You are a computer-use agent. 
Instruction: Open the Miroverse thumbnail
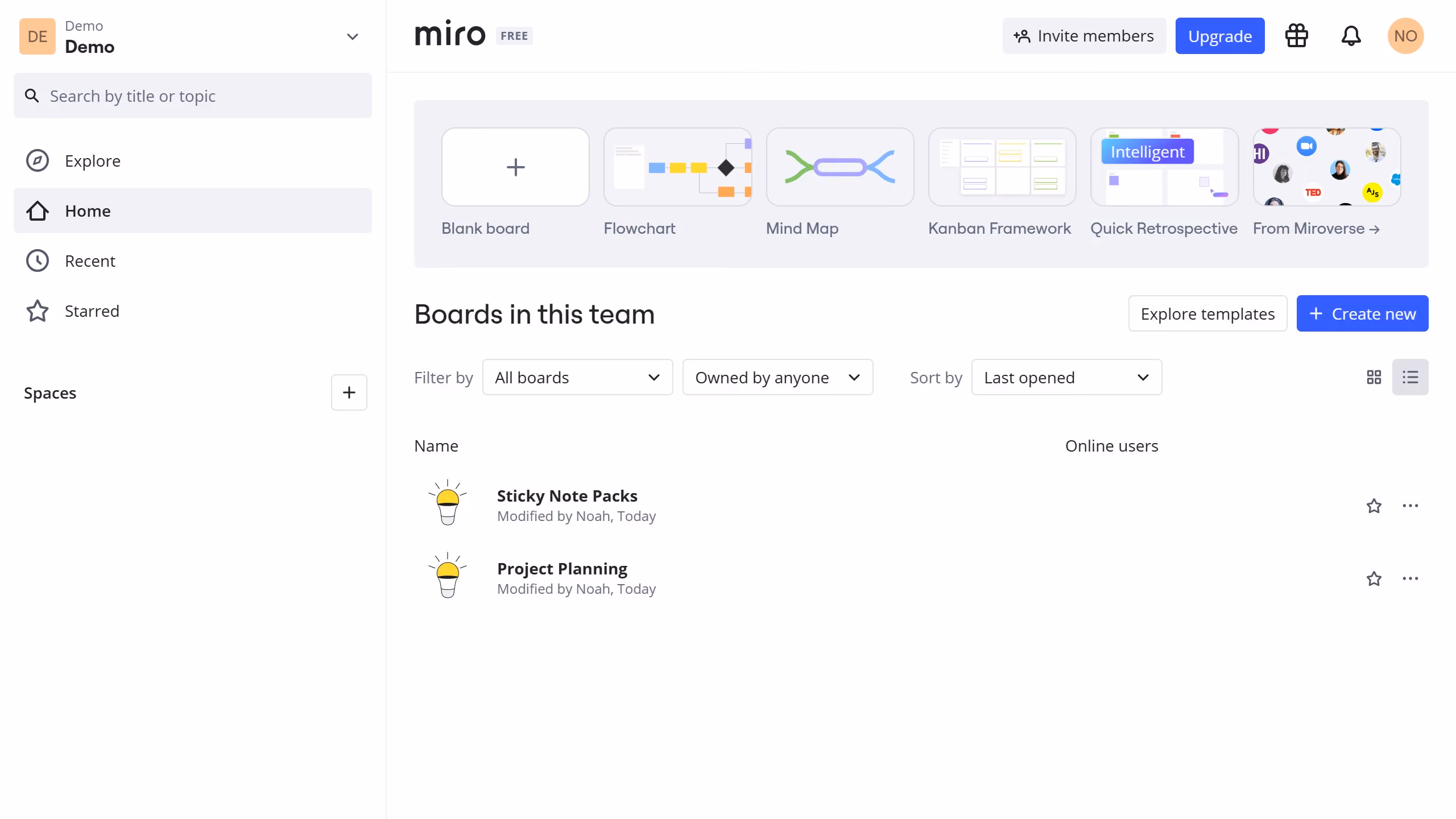coord(1327,167)
